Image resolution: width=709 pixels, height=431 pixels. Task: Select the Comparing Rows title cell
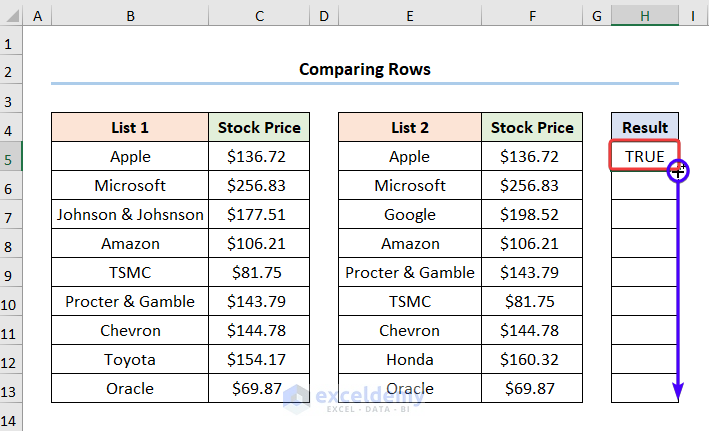click(x=365, y=69)
